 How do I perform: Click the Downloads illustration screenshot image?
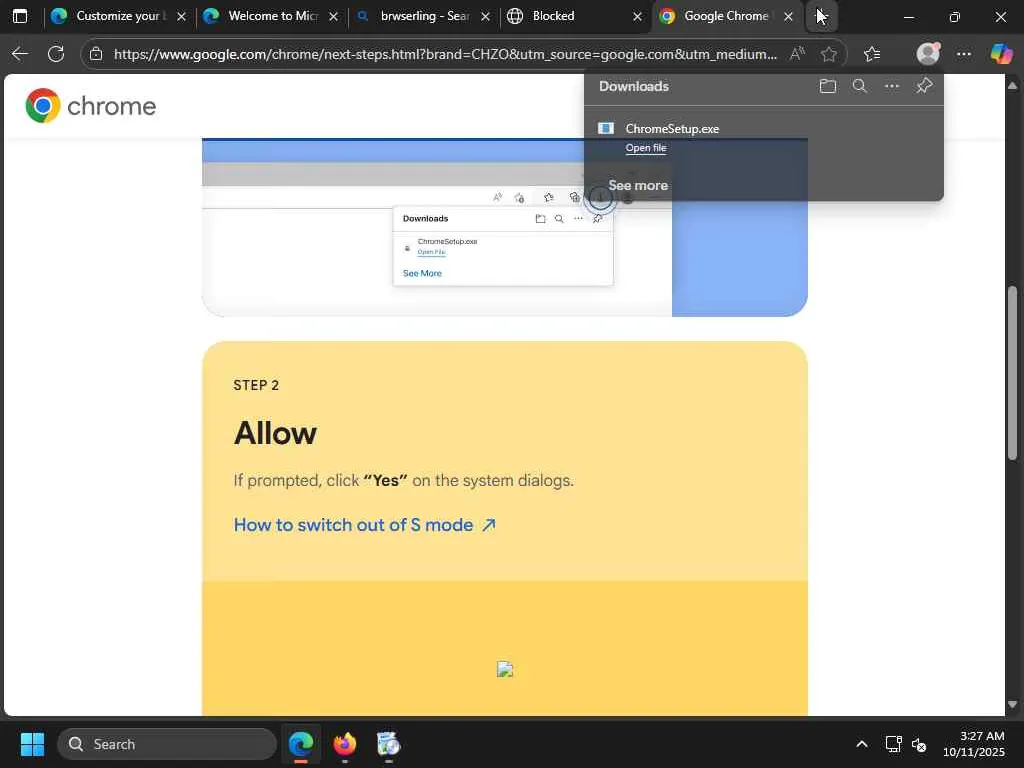(x=505, y=227)
